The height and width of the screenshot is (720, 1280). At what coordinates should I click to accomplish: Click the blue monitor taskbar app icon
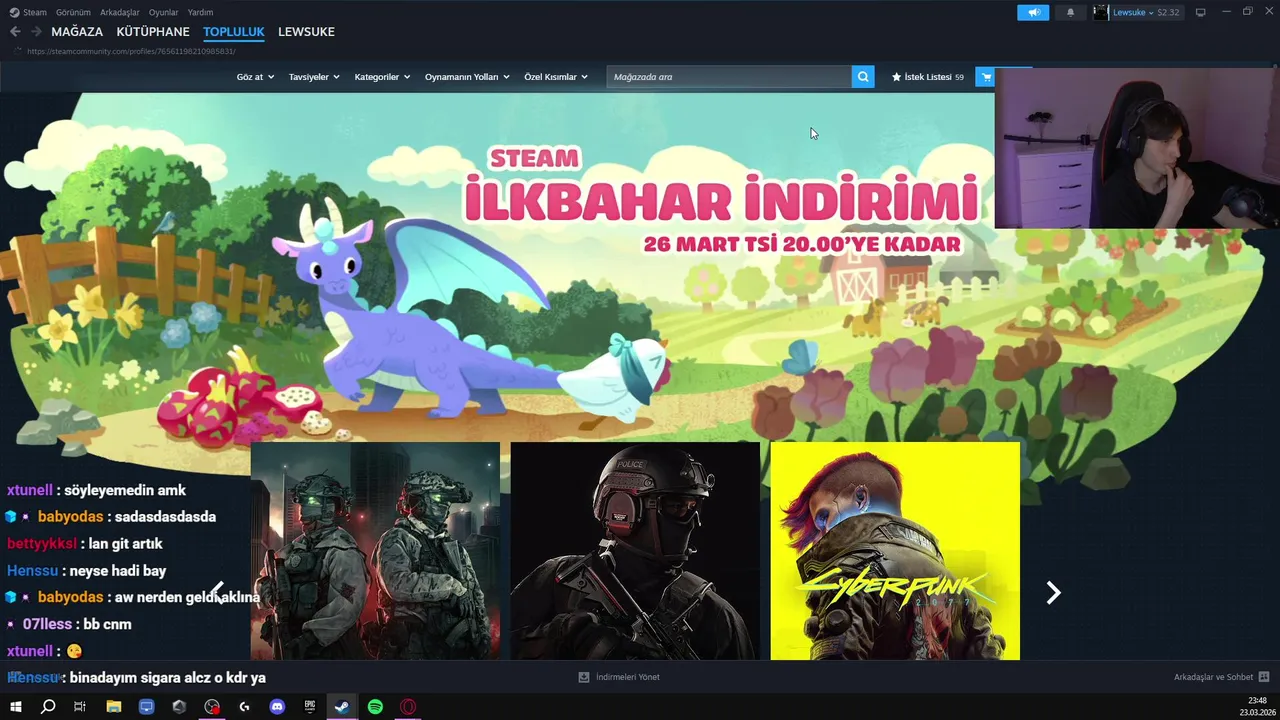click(147, 706)
